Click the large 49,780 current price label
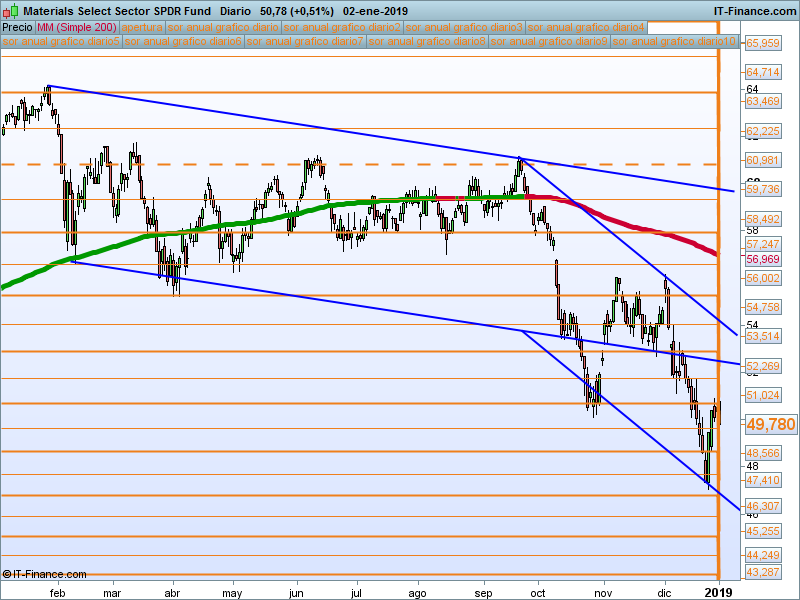The width and height of the screenshot is (800, 600). click(x=770, y=424)
